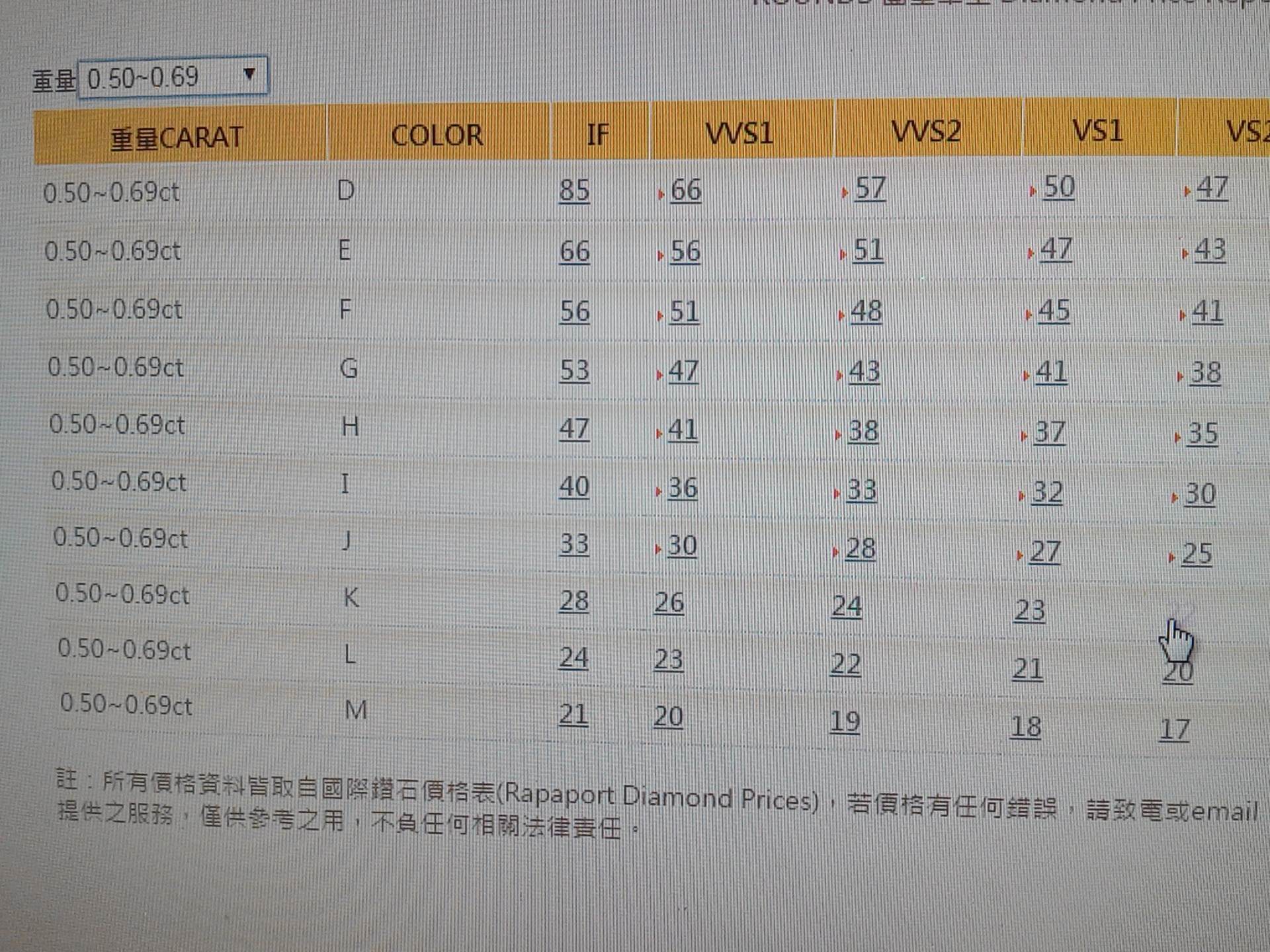Open the E color IF price 66

(574, 251)
